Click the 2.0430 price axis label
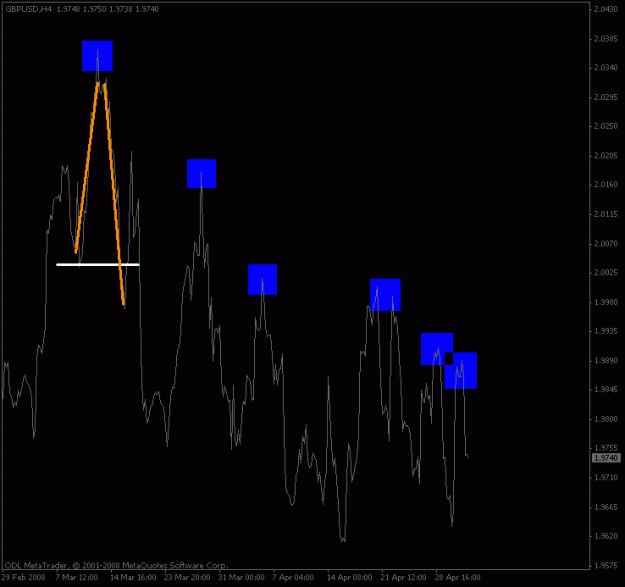This screenshot has width=625, height=587. (605, 9)
